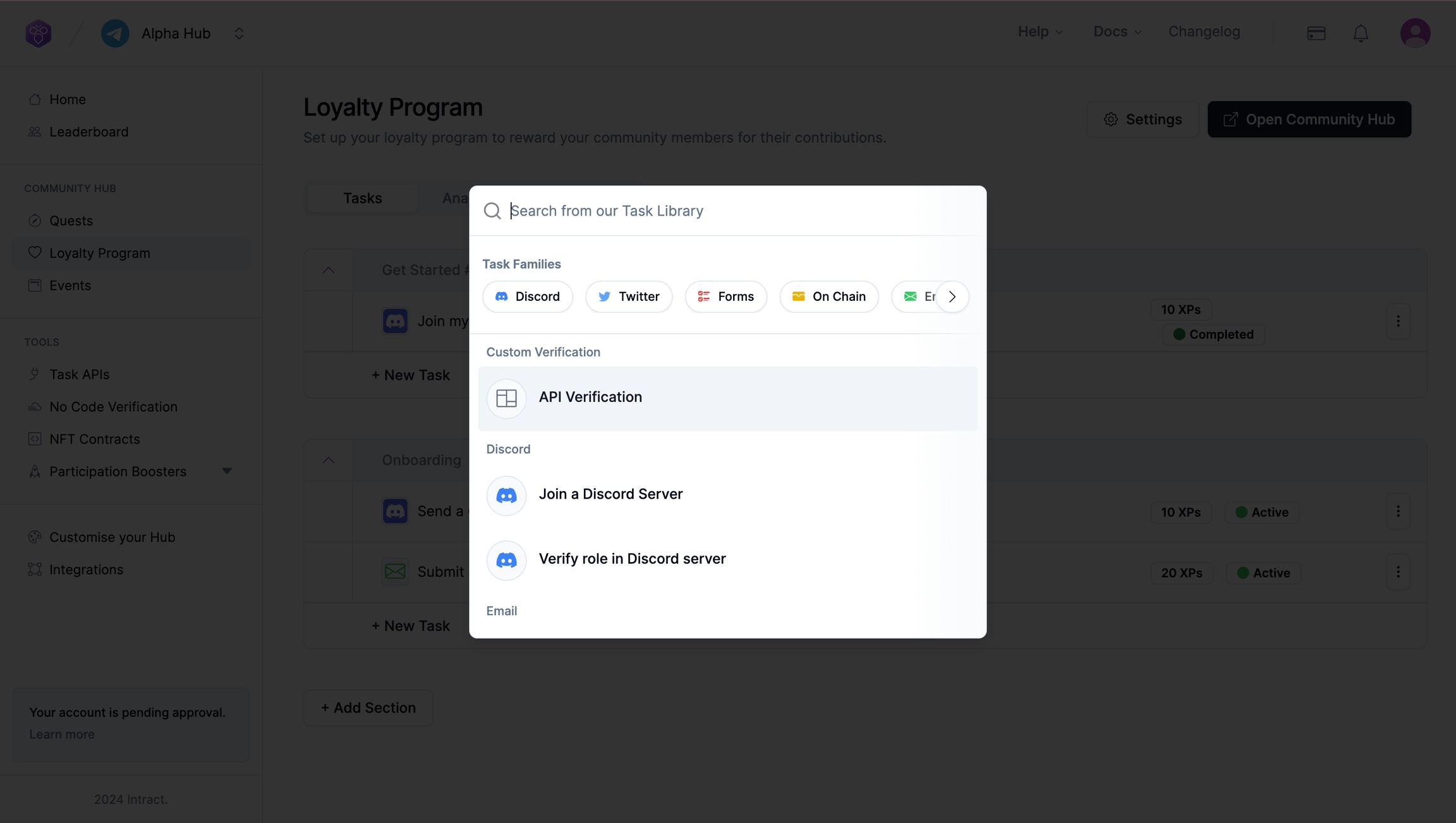The image size is (1456, 823).
Task: Switch to the Tasks tab
Action: tap(362, 198)
